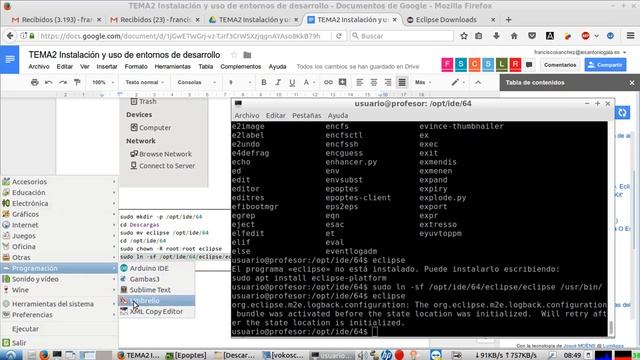
Task: Launch Arduino IDE from Programación submenu
Action: [x=157, y=268]
